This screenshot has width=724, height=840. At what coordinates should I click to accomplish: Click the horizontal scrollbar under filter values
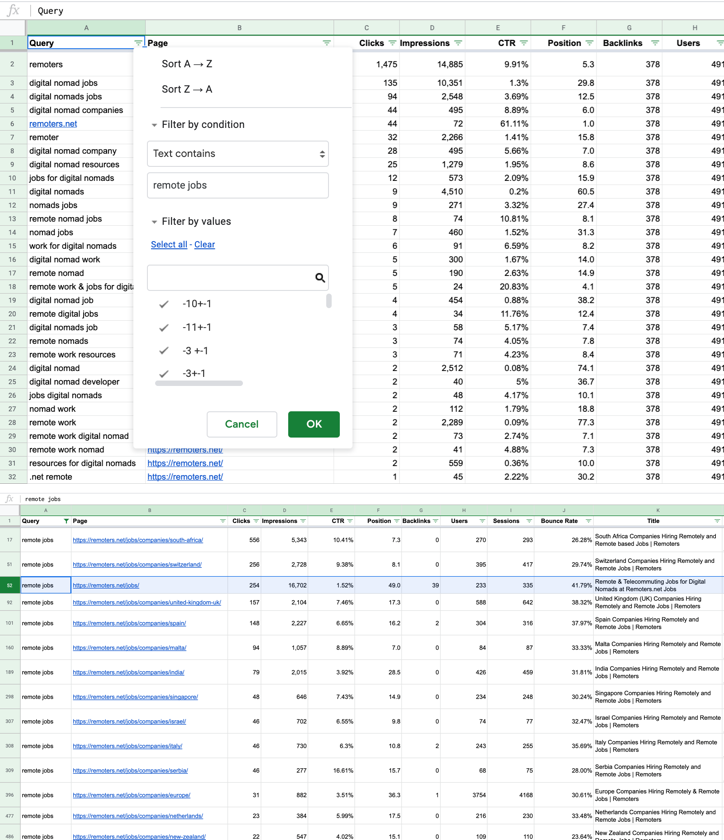pos(199,383)
